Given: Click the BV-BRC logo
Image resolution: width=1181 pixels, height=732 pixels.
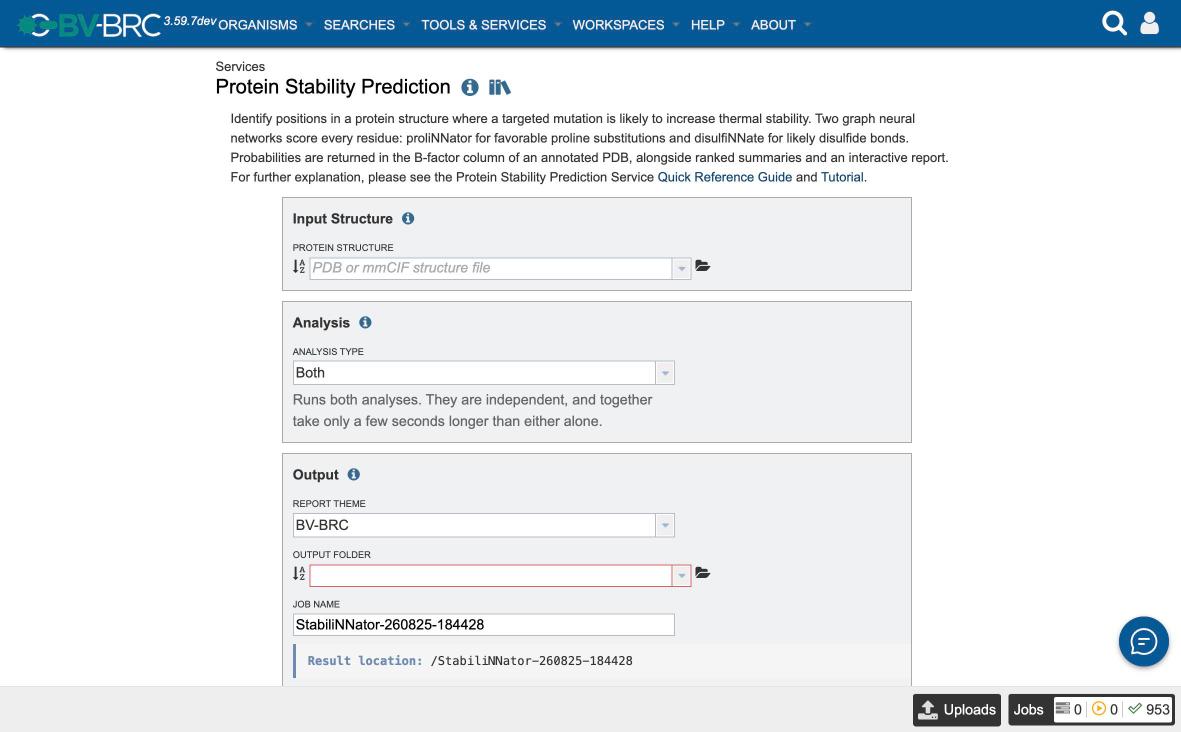Looking at the screenshot, I should tap(89, 25).
